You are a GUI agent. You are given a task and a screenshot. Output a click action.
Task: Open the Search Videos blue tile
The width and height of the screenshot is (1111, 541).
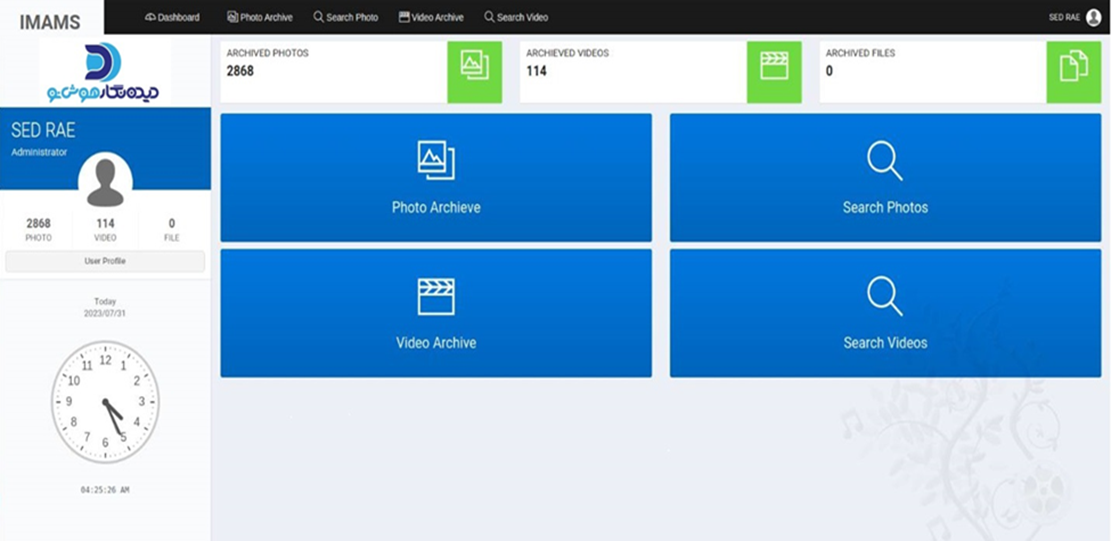885,313
